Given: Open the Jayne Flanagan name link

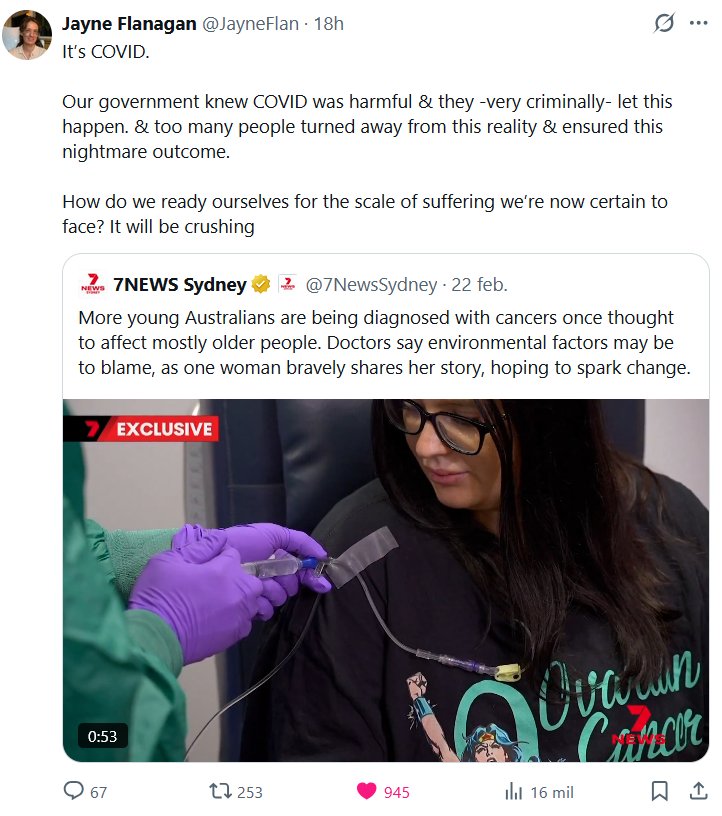Looking at the screenshot, I should (129, 23).
